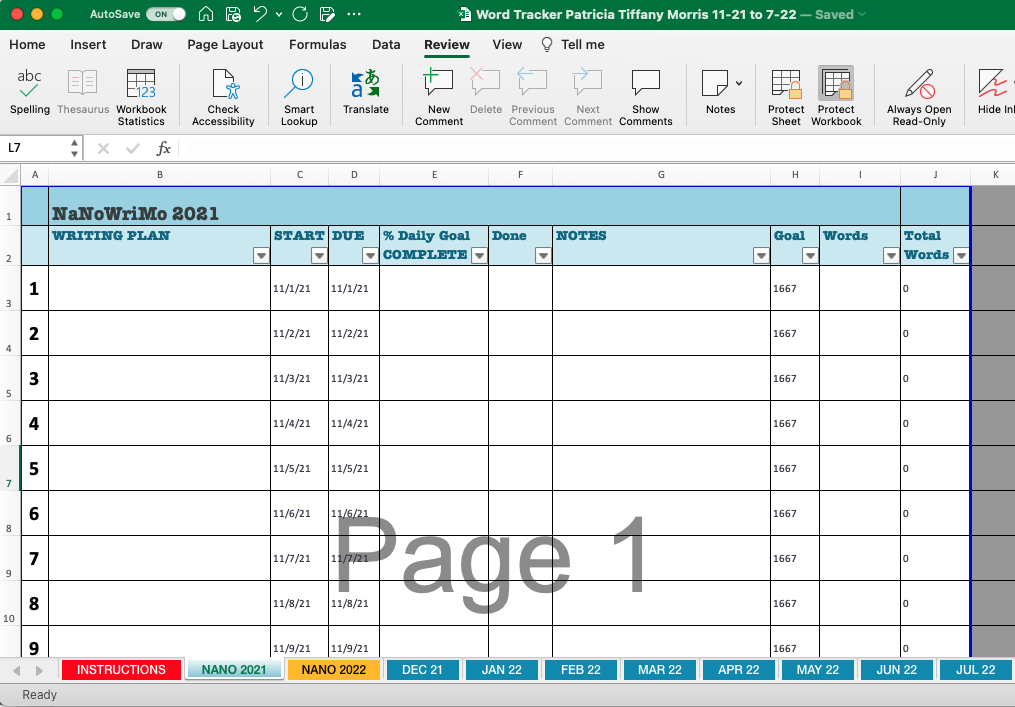Open the DUE column filter dropdown

pos(370,255)
